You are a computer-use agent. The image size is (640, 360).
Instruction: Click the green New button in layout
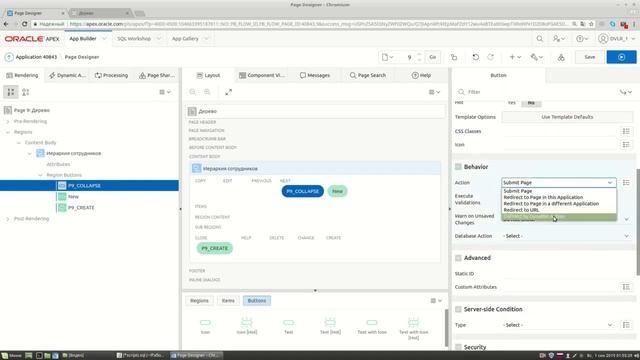337,191
